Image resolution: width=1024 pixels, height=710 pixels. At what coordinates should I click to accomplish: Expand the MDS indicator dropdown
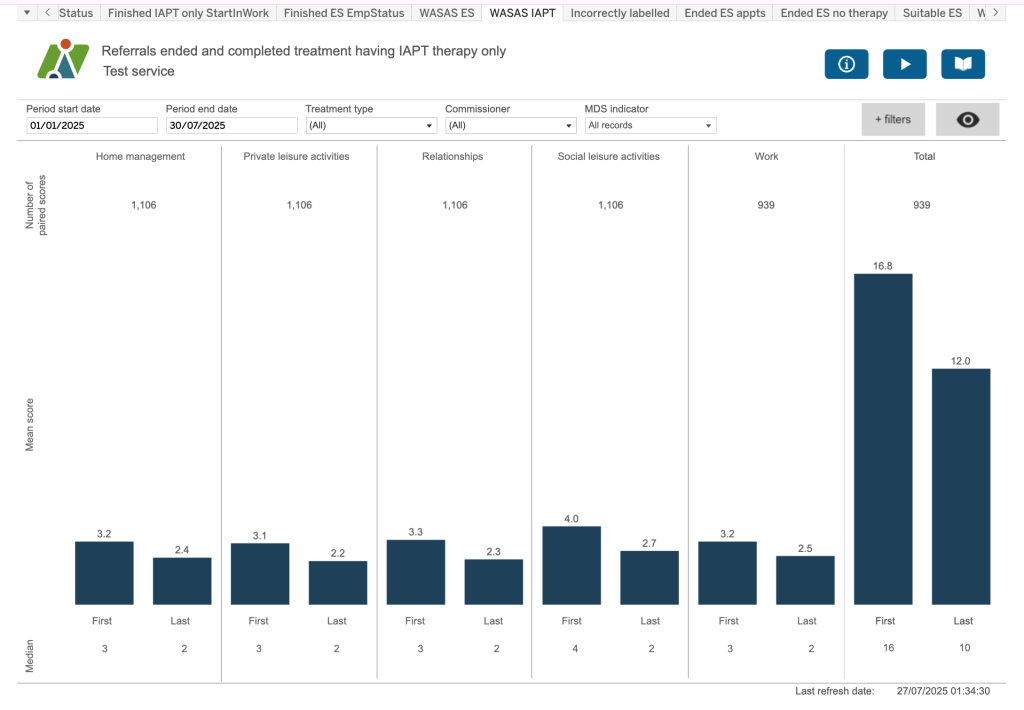[650, 126]
